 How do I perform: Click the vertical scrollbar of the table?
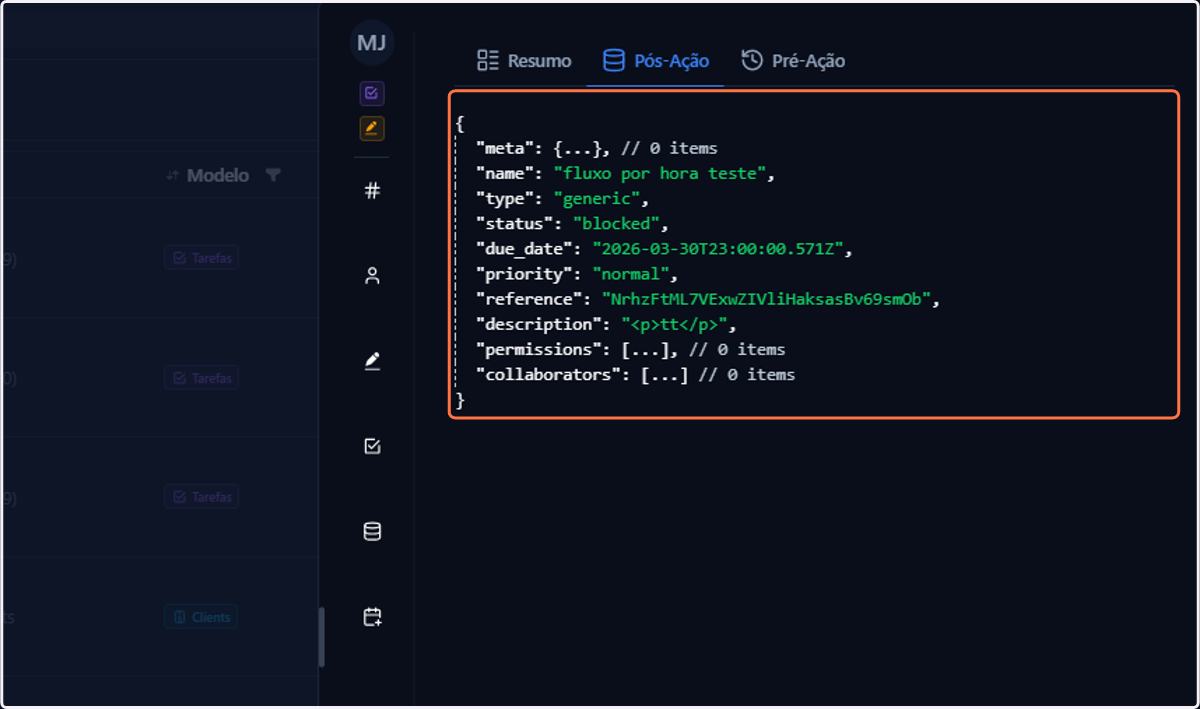321,637
